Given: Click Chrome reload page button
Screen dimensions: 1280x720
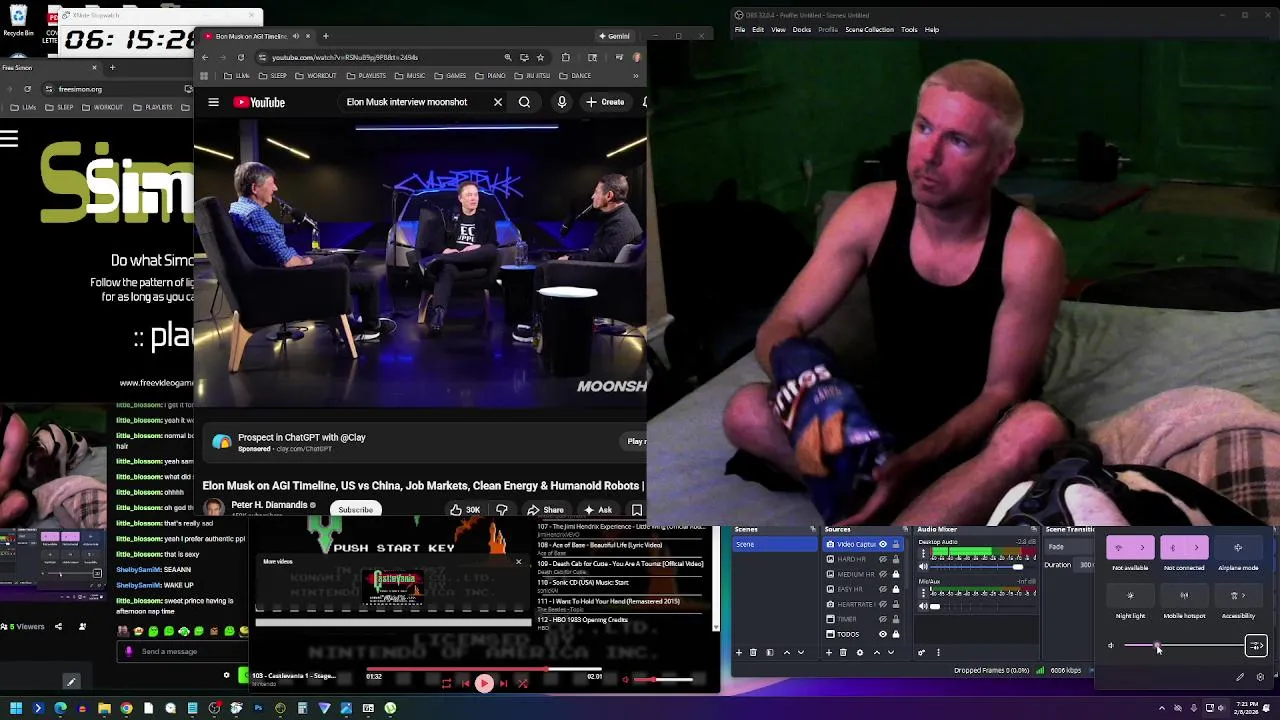Looking at the screenshot, I should pyautogui.click(x=241, y=57).
